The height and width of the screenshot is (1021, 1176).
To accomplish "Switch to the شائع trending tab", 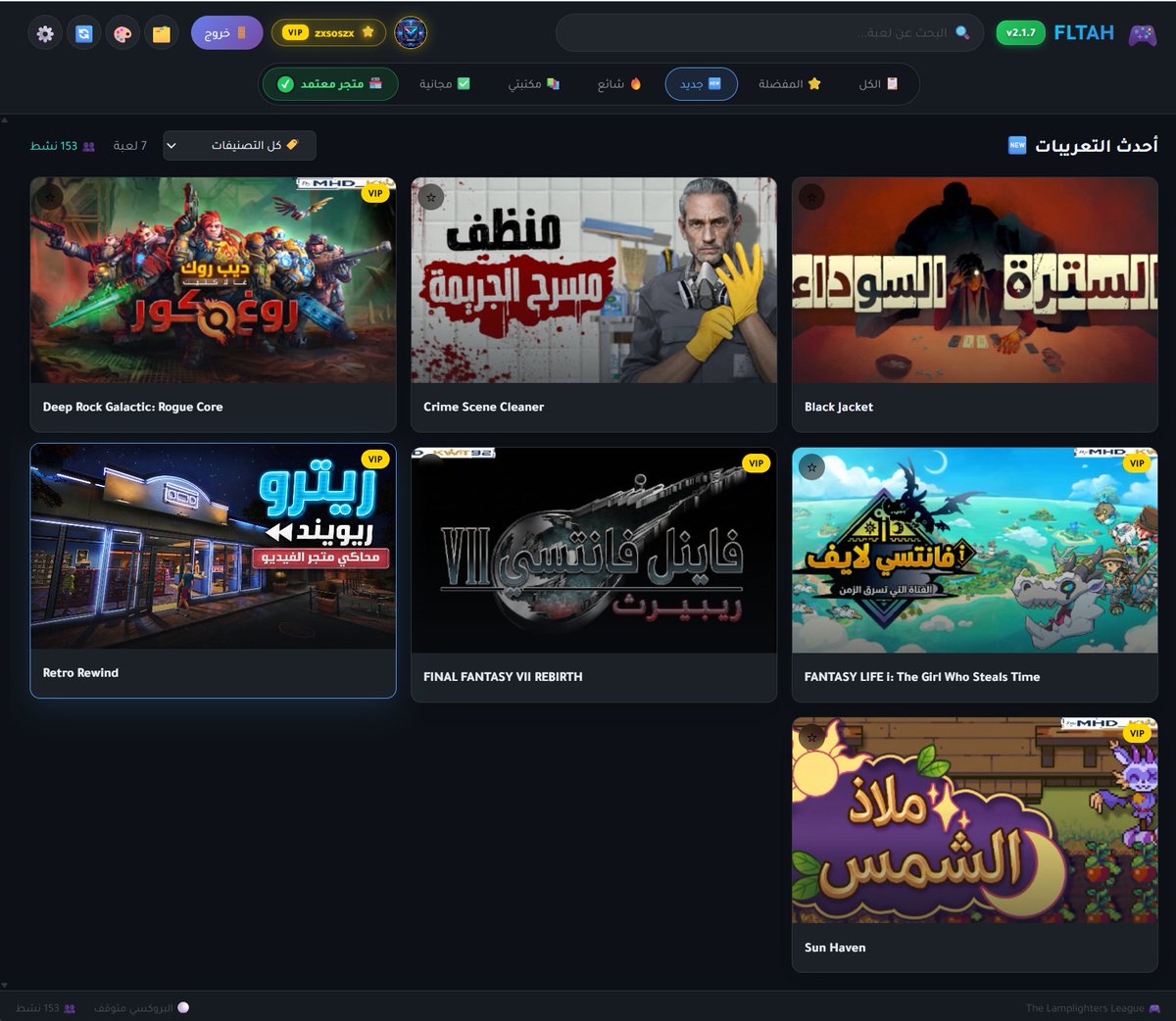I will click(619, 84).
